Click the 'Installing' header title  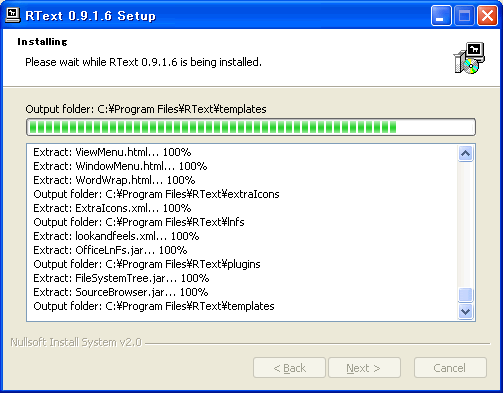click(x=42, y=42)
